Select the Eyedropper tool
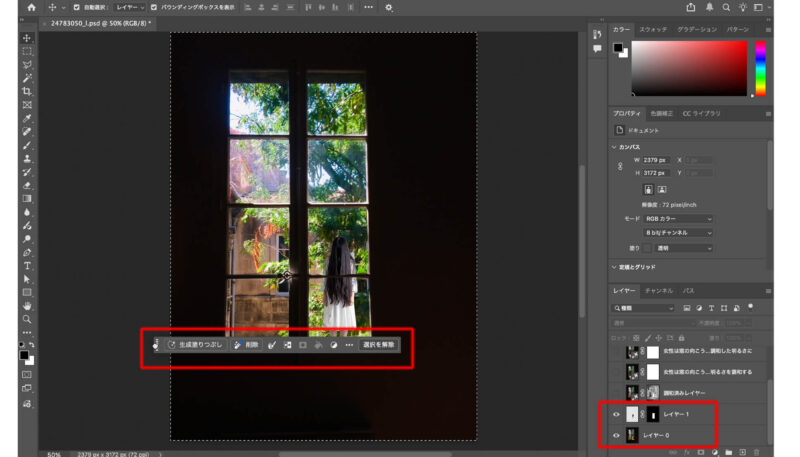 (x=27, y=118)
